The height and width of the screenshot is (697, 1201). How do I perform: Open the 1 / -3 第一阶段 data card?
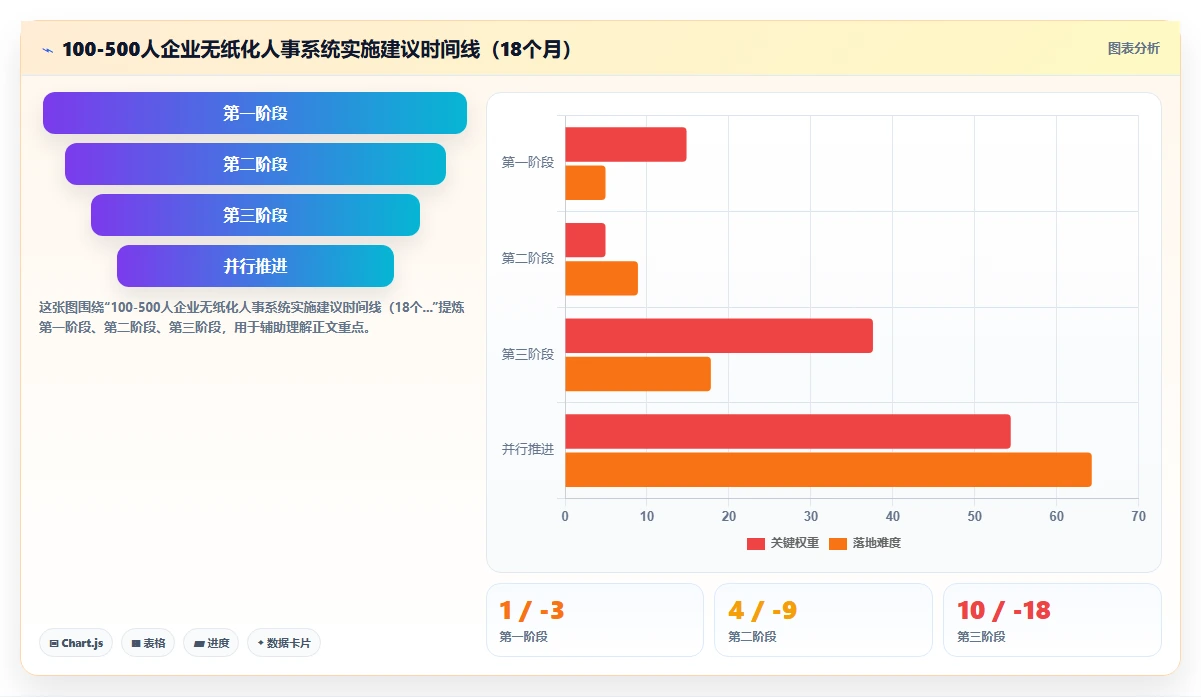(595, 620)
